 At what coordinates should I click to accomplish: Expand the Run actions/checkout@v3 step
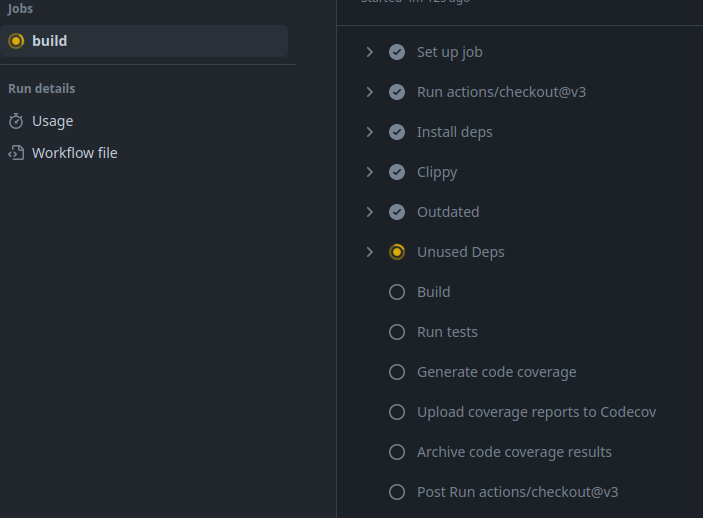[x=369, y=92]
